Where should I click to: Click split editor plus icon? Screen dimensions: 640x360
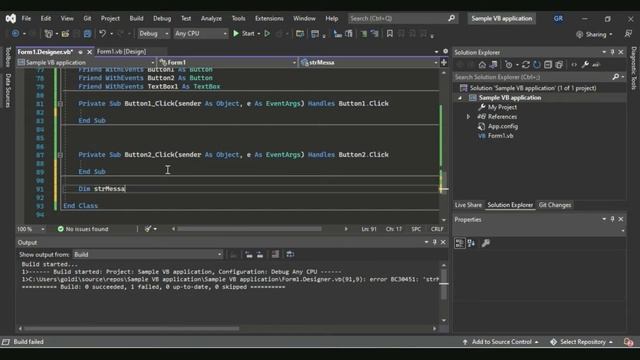pyautogui.click(x=444, y=62)
